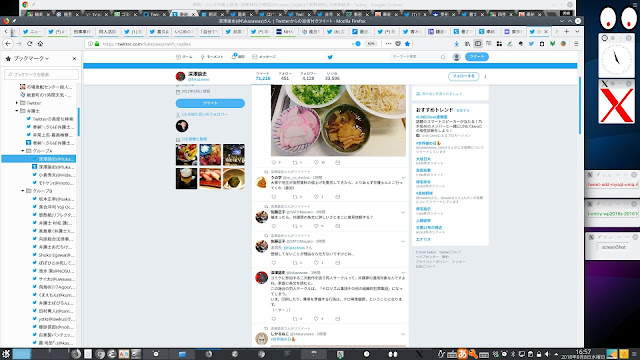Viewport: 640px width, 360px height.
Task: Open the 通知 notifications link in Twitter nav
Action: coord(238,57)
